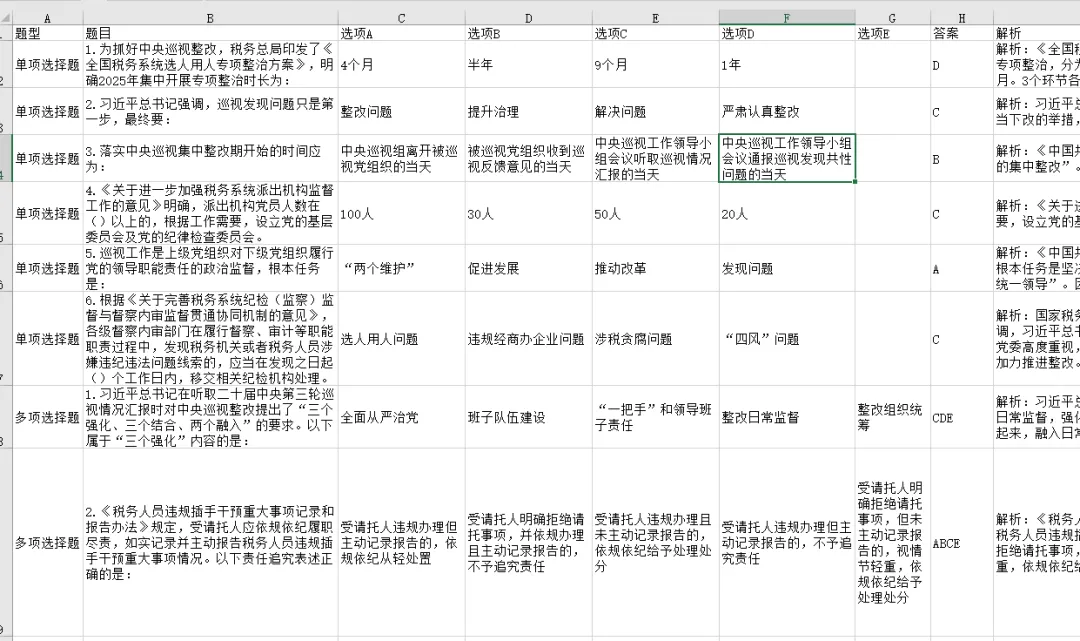Viewport: 1080px width, 641px height.
Task: Select cell '中央巡视组离开被巡视党组织的当天'
Action: [402, 158]
